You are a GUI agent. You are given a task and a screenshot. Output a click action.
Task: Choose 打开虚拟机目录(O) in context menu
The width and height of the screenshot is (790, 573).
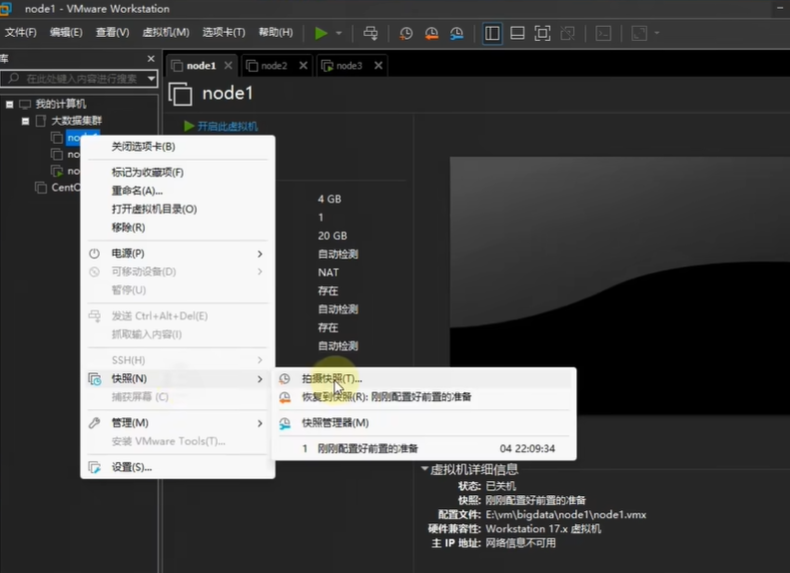click(x=178, y=209)
